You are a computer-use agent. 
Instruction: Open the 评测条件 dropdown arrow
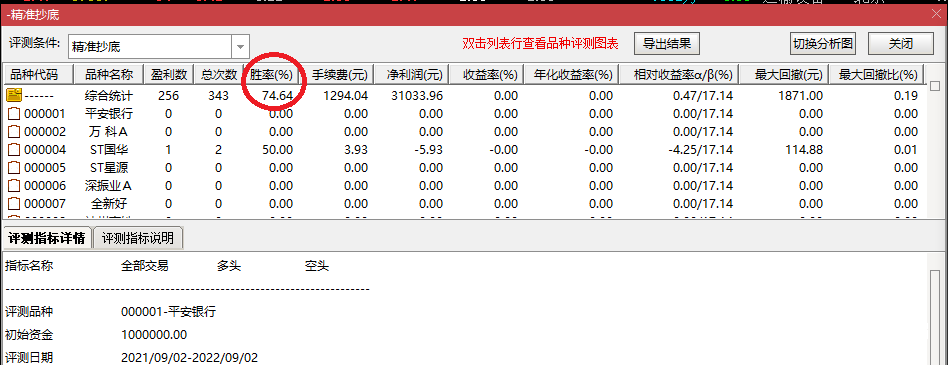coord(241,47)
